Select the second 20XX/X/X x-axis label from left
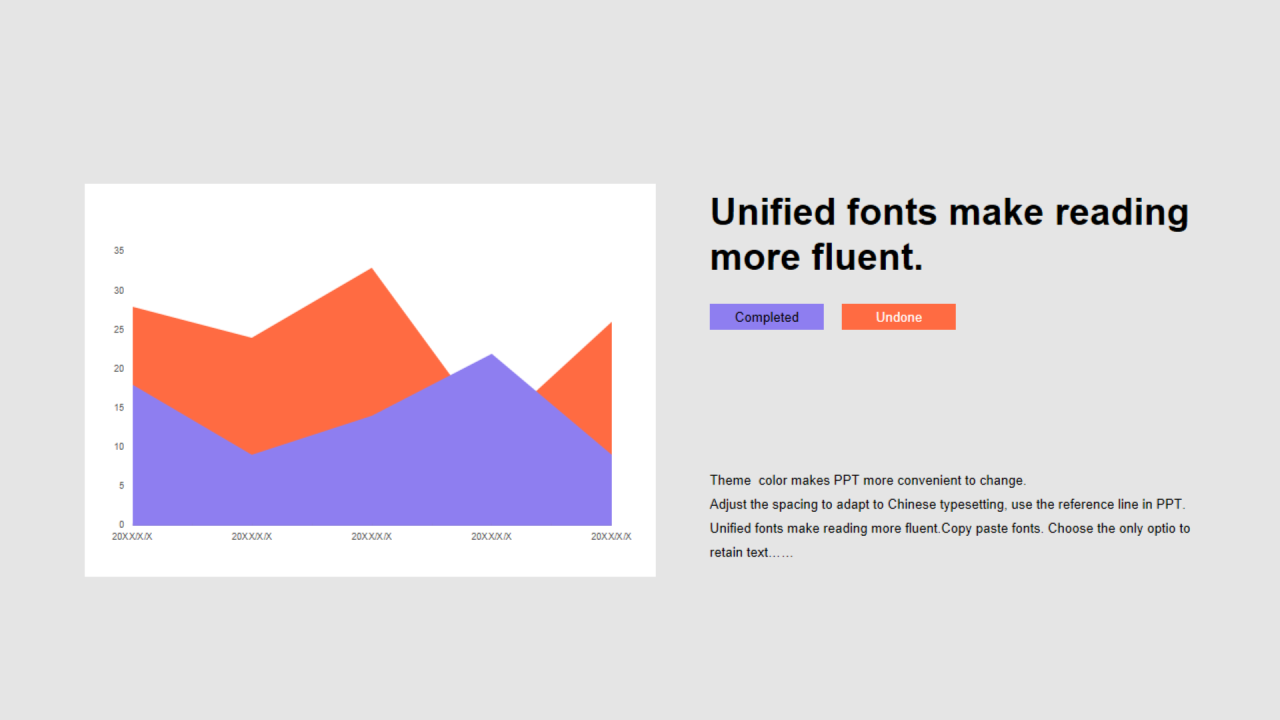The width and height of the screenshot is (1280, 720). coord(252,537)
